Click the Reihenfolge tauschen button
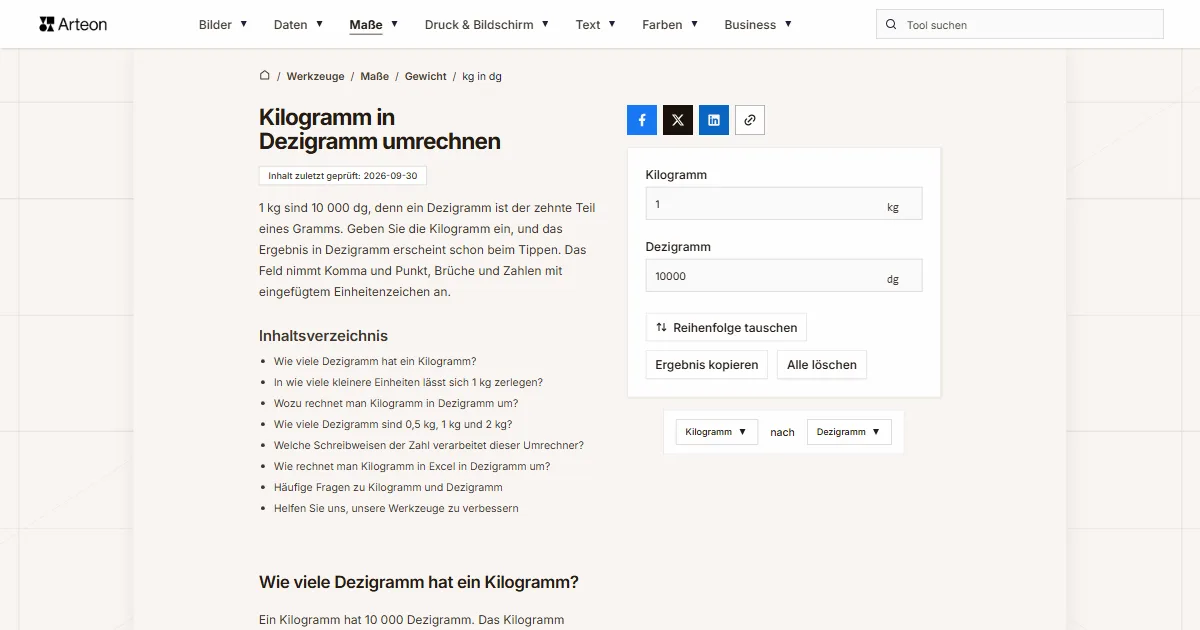The height and width of the screenshot is (630, 1200). 726,327
